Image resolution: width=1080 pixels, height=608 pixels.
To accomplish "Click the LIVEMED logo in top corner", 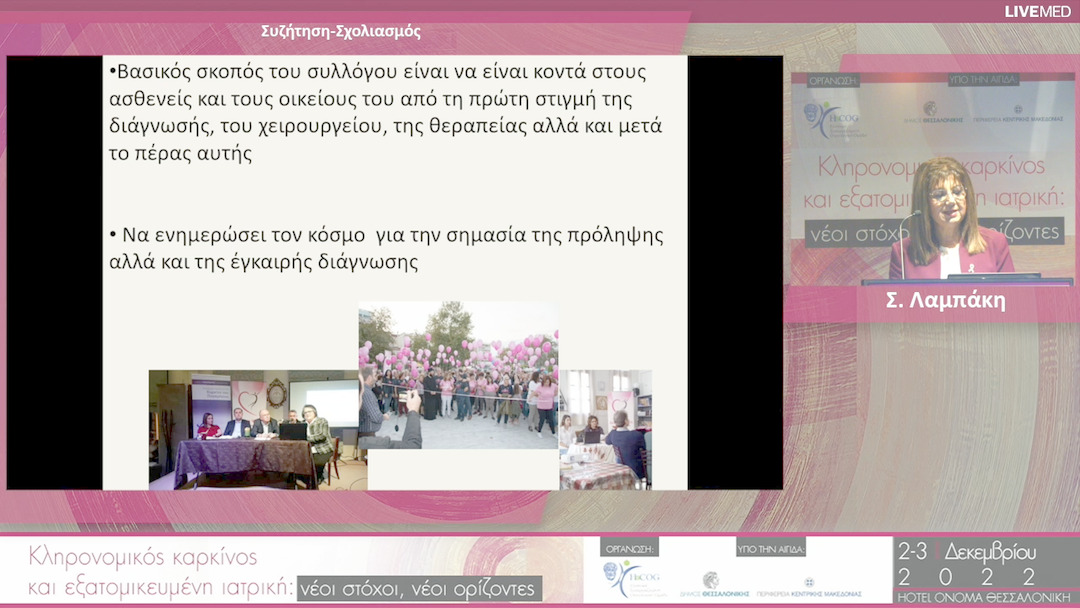I will click(x=1037, y=11).
